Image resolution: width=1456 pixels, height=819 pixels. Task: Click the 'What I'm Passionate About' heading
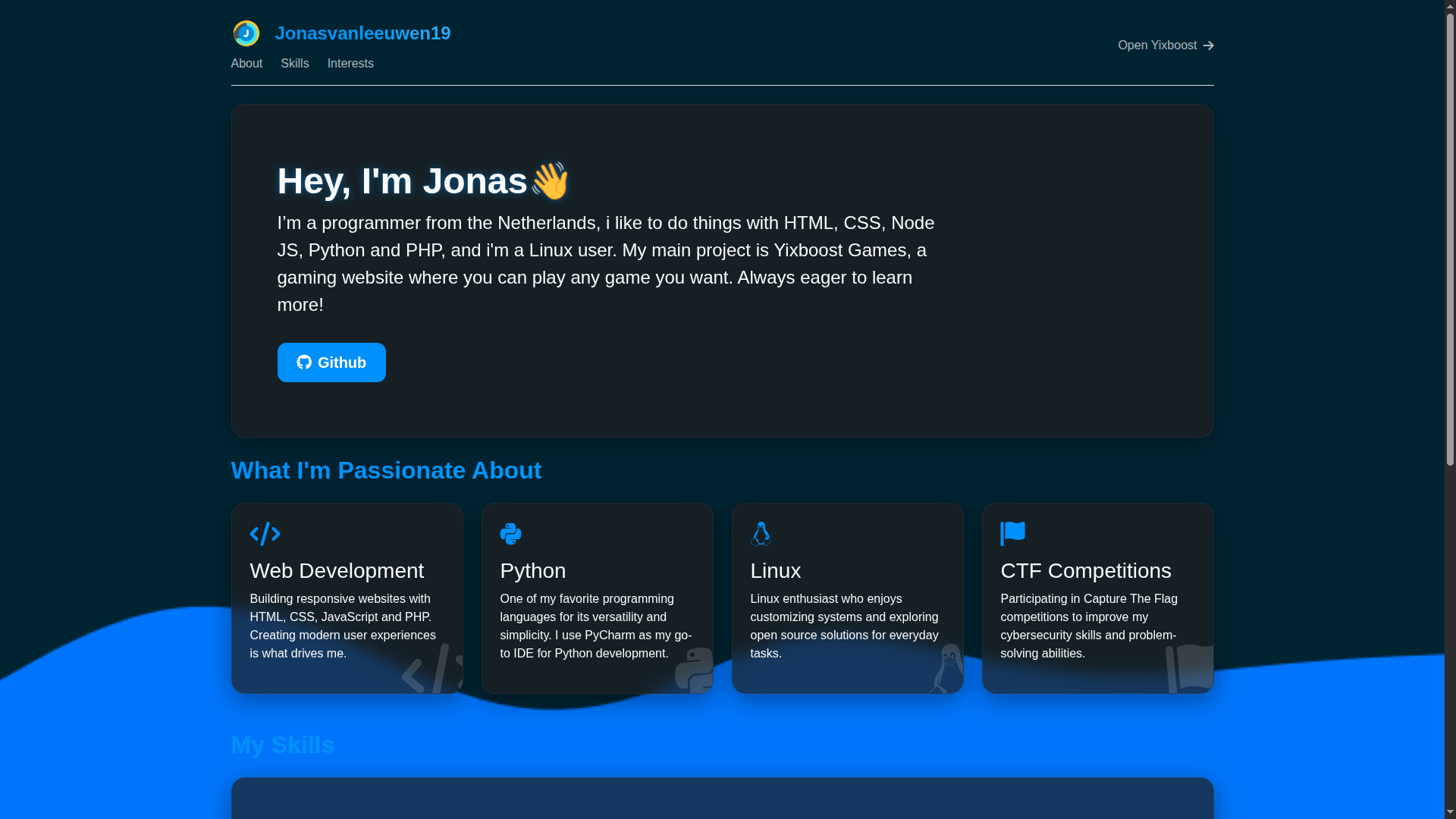386,471
